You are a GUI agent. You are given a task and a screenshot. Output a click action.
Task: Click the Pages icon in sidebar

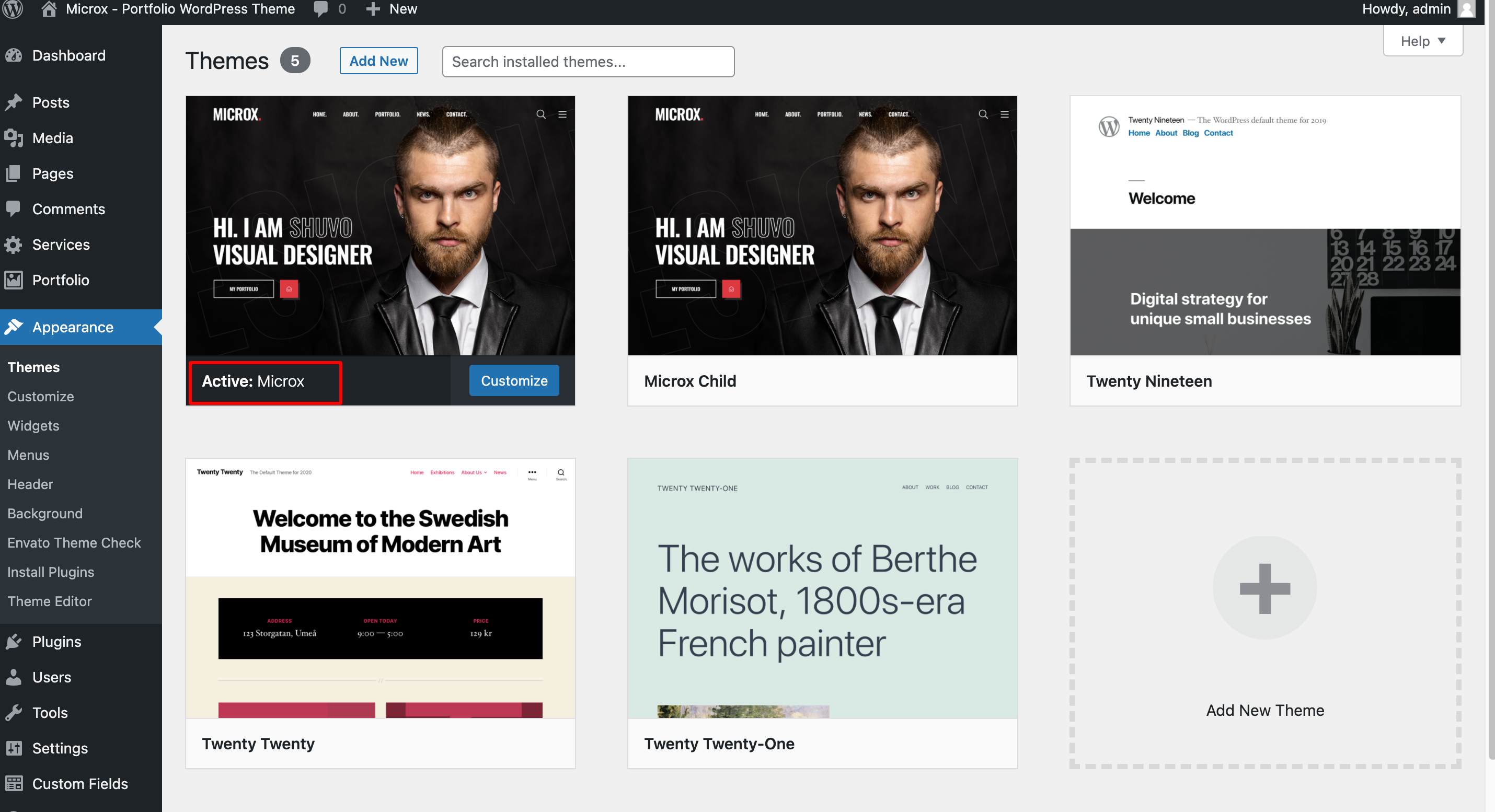[14, 173]
